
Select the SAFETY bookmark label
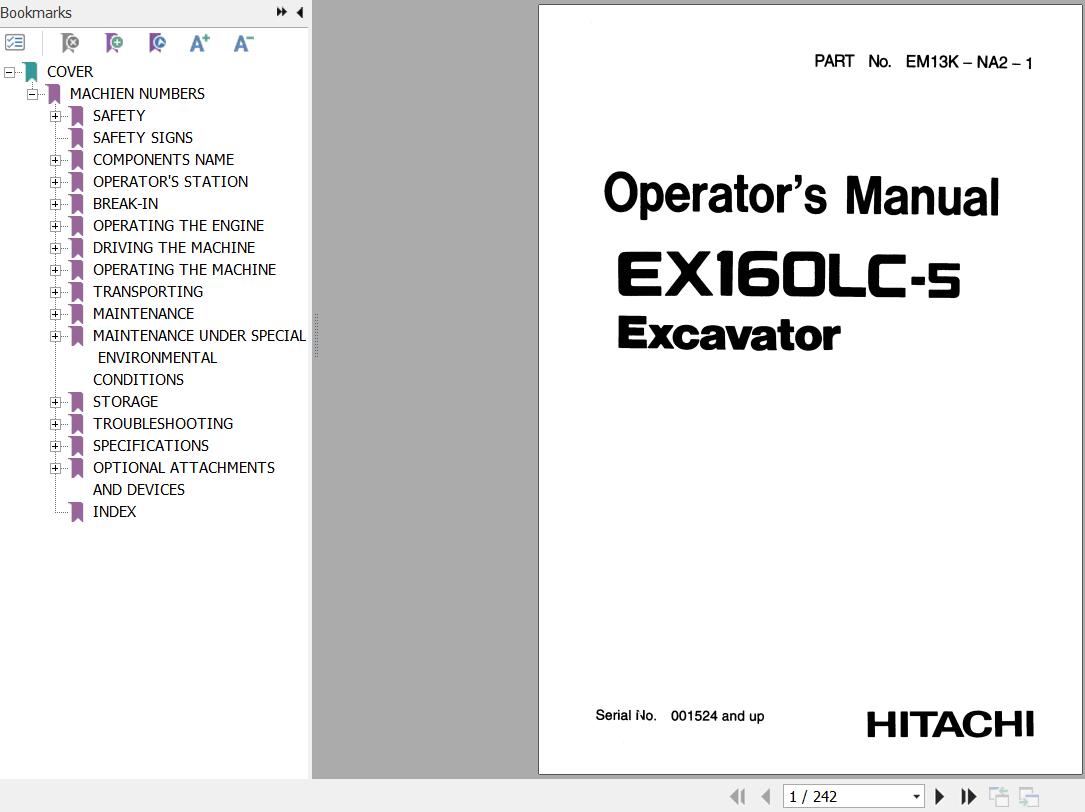[119, 116]
